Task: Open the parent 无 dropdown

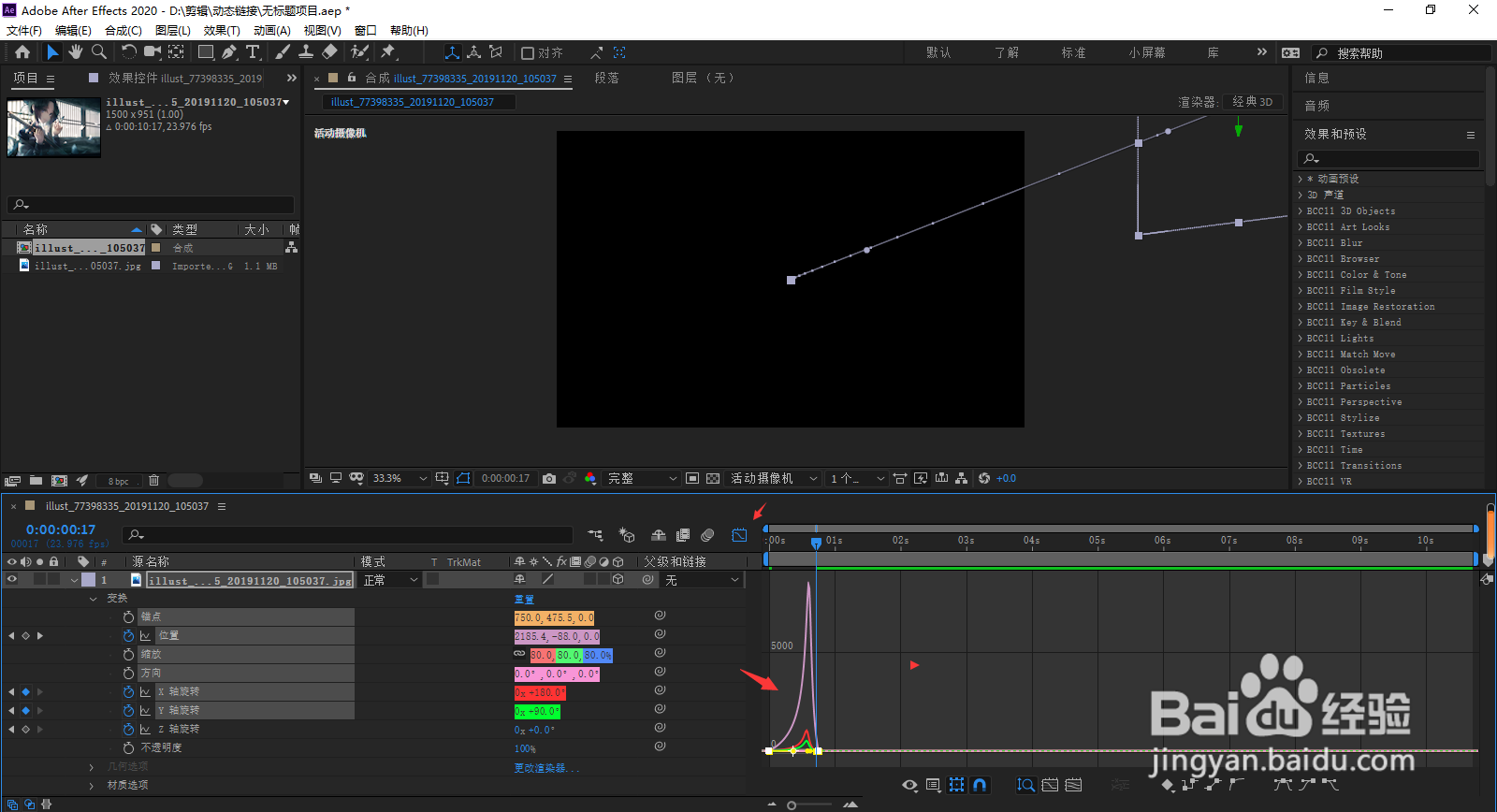Action: click(x=703, y=580)
